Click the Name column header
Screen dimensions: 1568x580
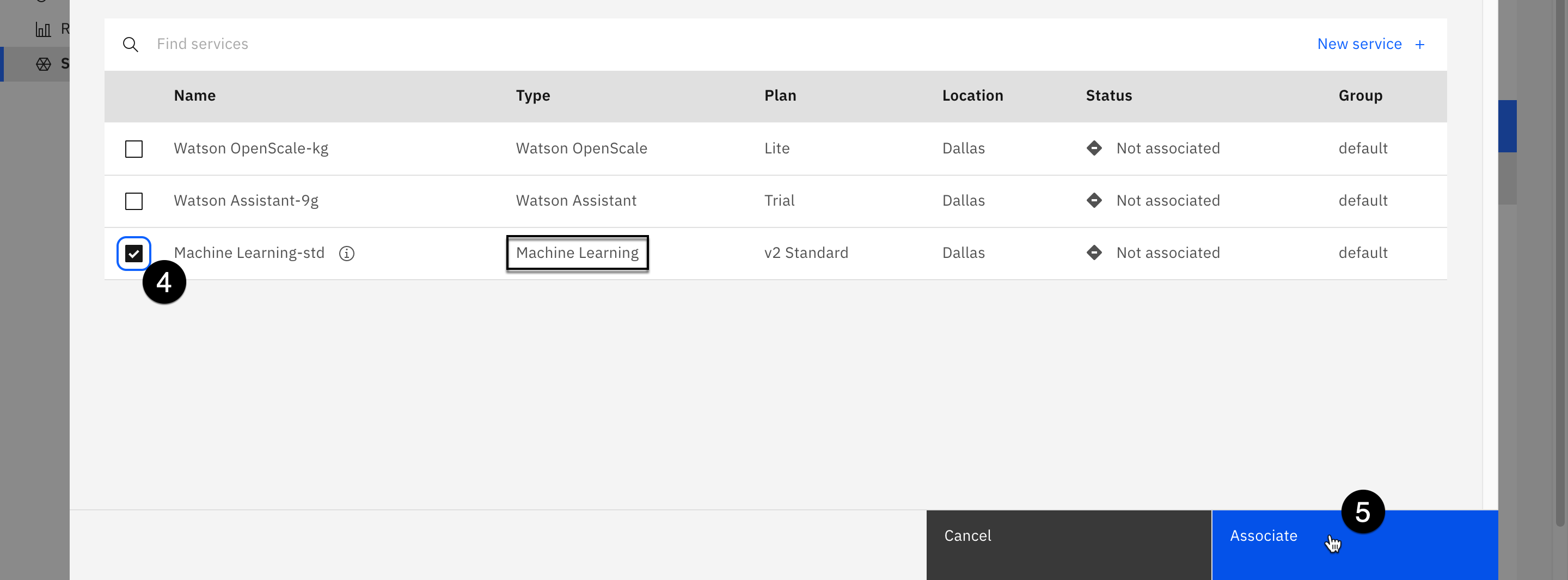pos(195,96)
